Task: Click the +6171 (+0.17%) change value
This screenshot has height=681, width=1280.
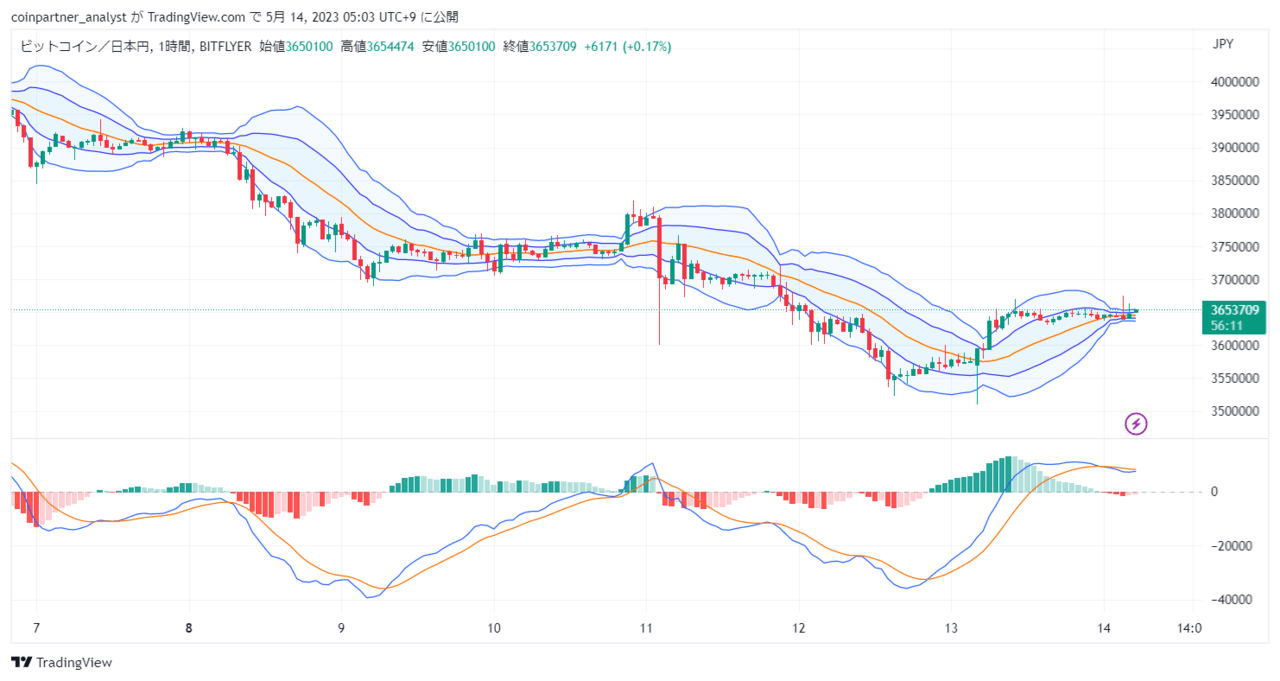Action: point(628,46)
